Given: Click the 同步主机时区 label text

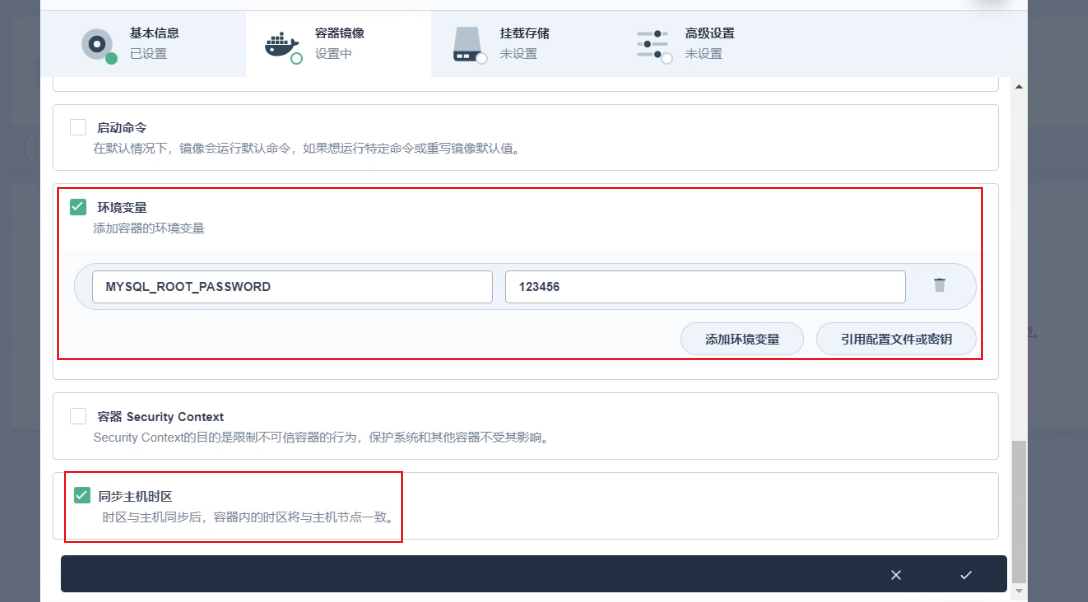Looking at the screenshot, I should (135, 497).
